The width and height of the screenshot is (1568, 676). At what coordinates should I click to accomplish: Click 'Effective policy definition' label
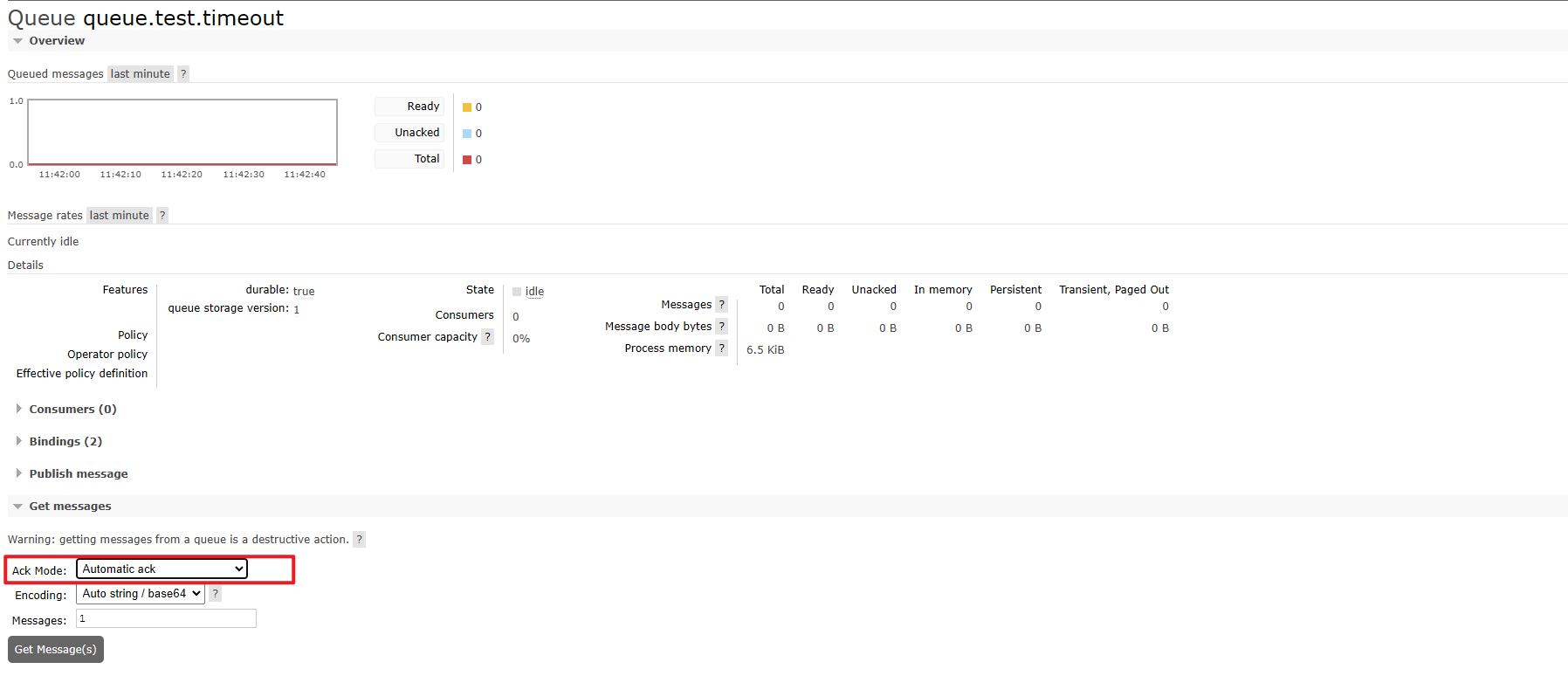82,374
